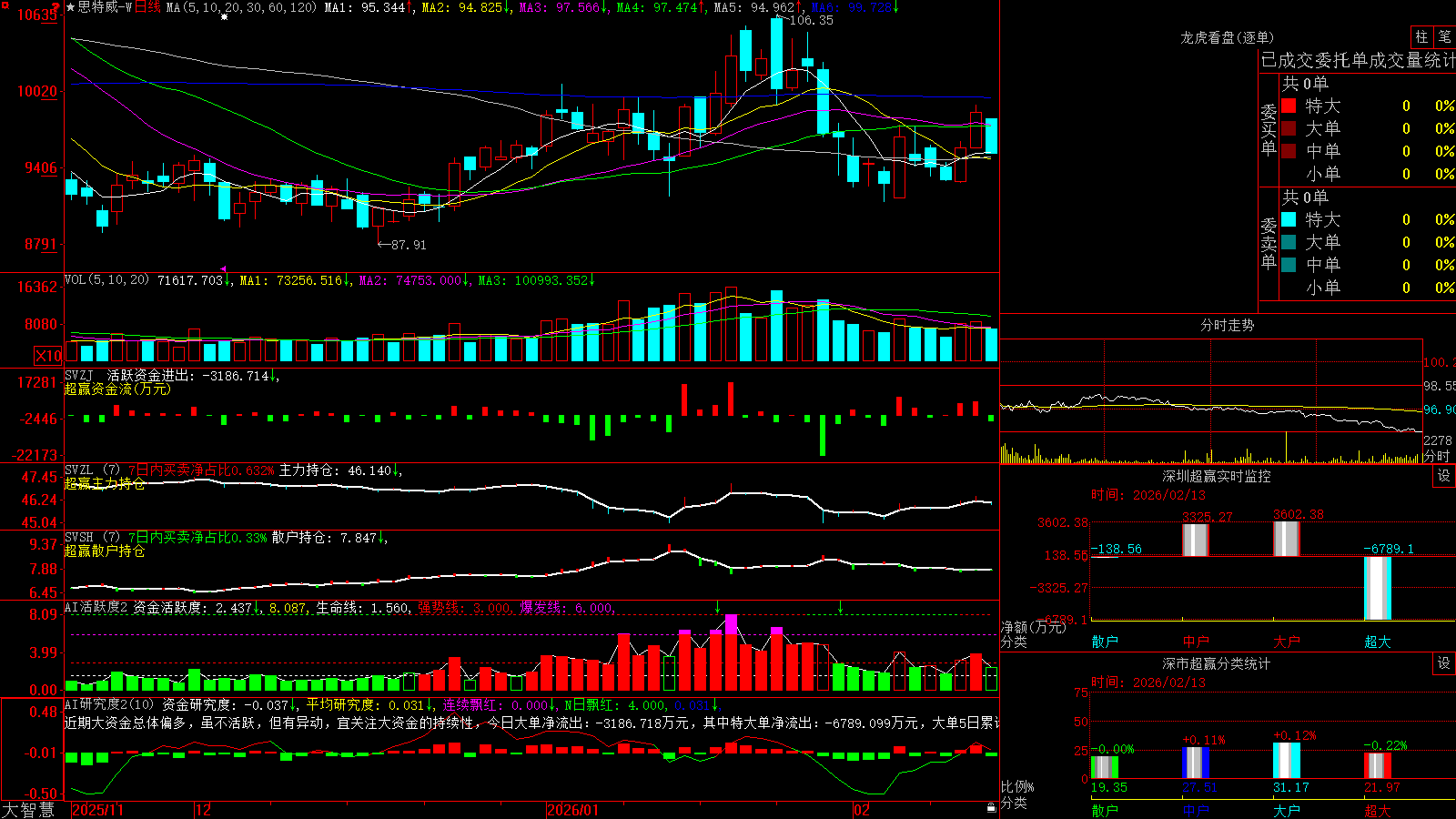This screenshot has width=1456, height=819.
Task: Click the 分时走势 panel title
Action: pyautogui.click(x=1227, y=325)
